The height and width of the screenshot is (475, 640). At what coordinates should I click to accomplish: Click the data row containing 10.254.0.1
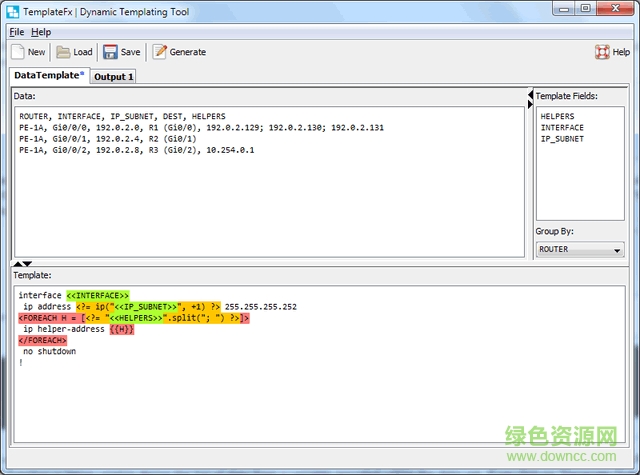click(x=136, y=150)
